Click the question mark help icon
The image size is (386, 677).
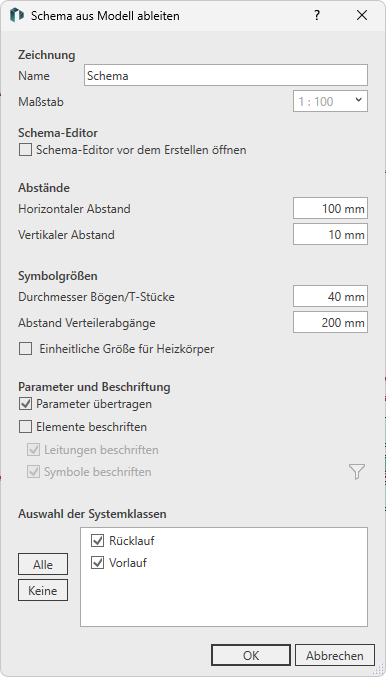pyautogui.click(x=317, y=16)
